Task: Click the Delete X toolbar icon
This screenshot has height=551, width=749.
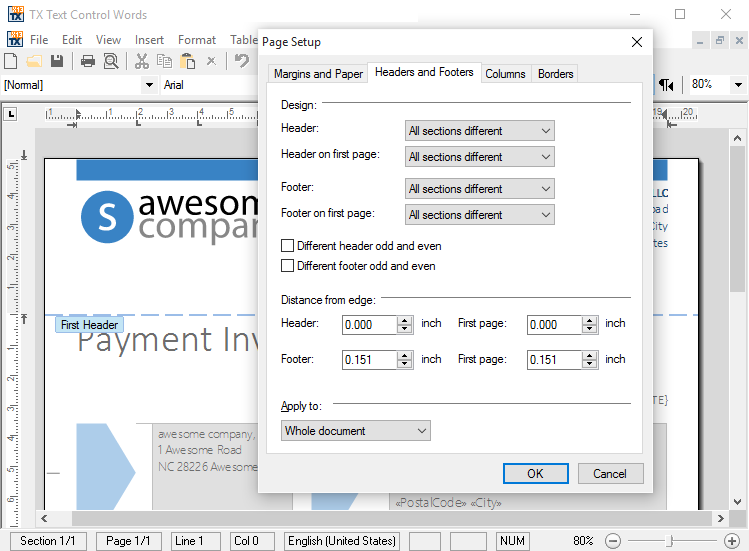Action: [x=211, y=61]
